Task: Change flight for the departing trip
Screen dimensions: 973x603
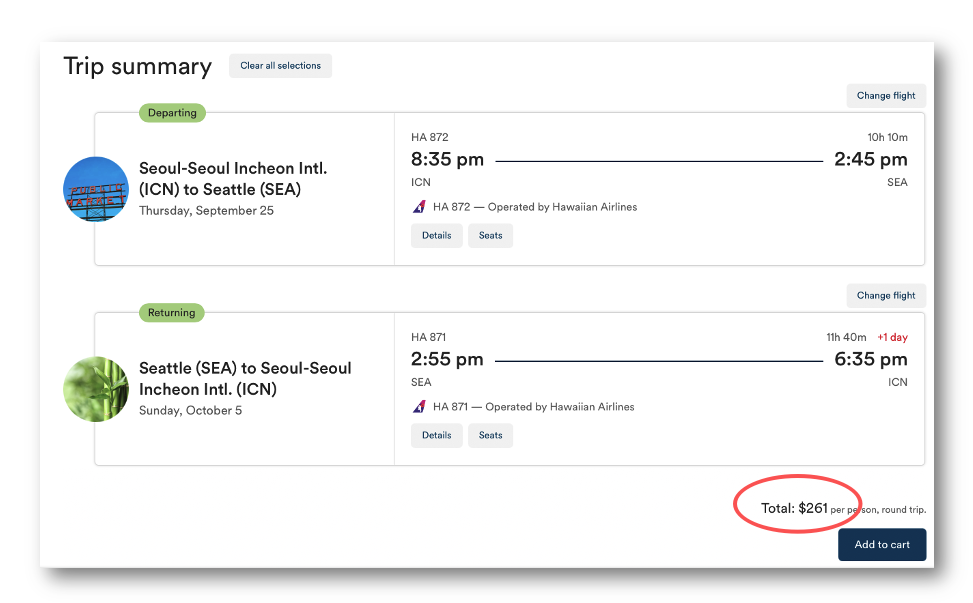Action: click(x=886, y=96)
